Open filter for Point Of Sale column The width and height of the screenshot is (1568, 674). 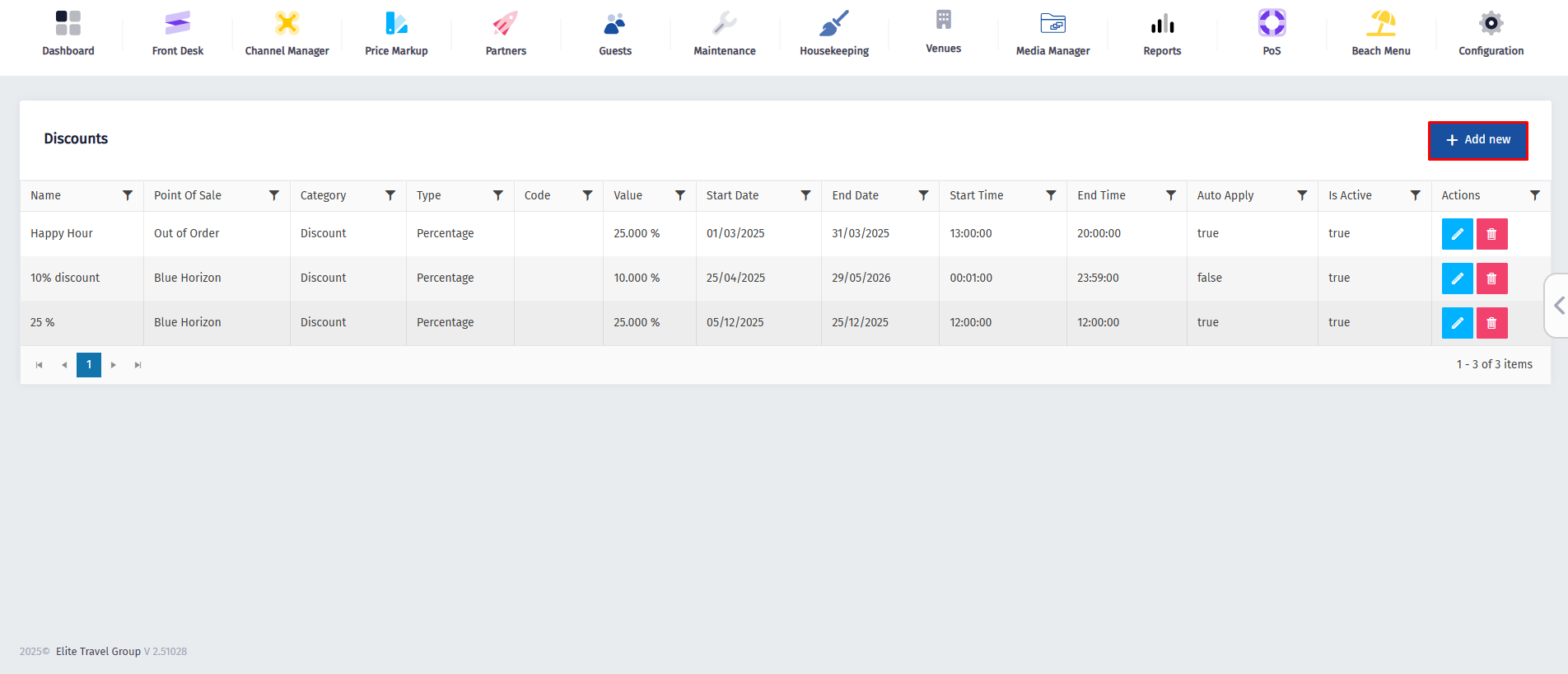[274, 195]
